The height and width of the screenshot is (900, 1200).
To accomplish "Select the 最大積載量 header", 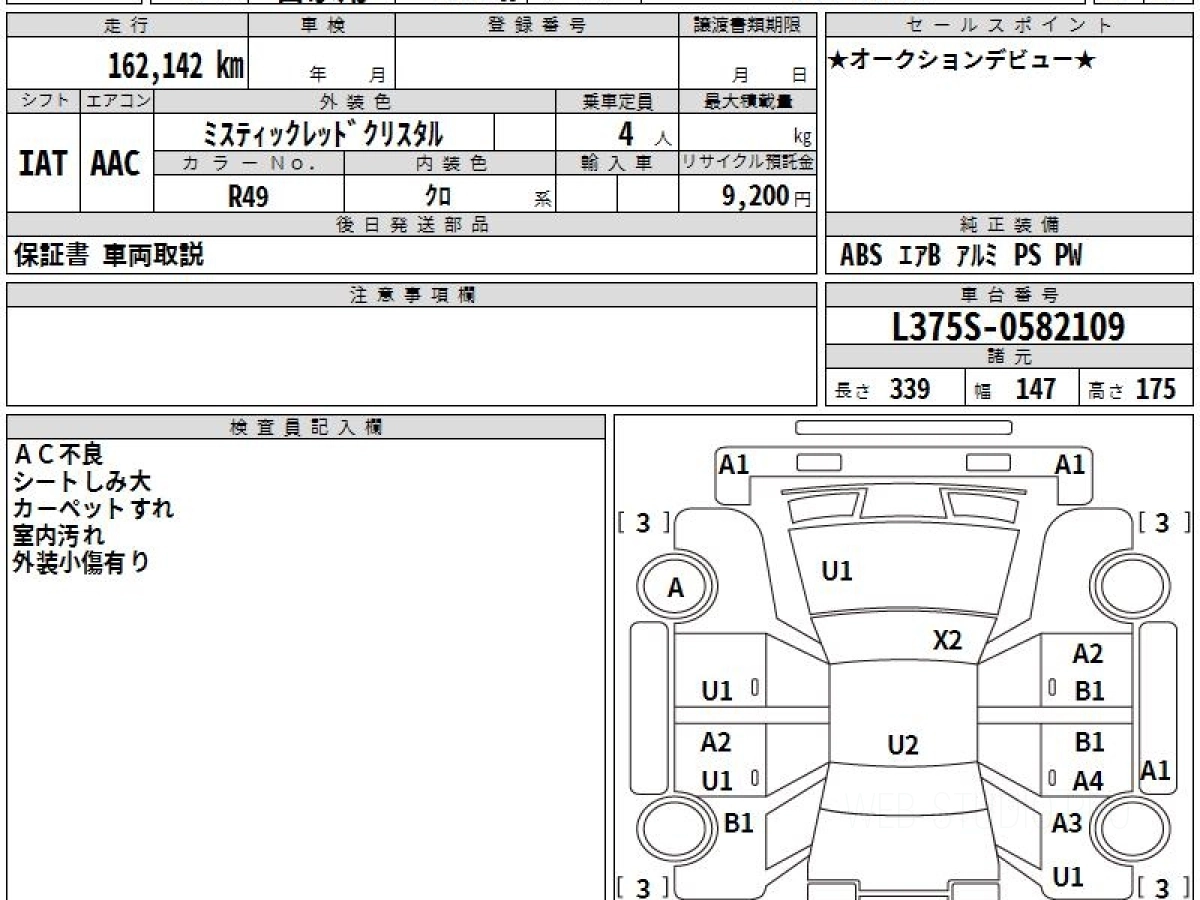I will point(748,101).
